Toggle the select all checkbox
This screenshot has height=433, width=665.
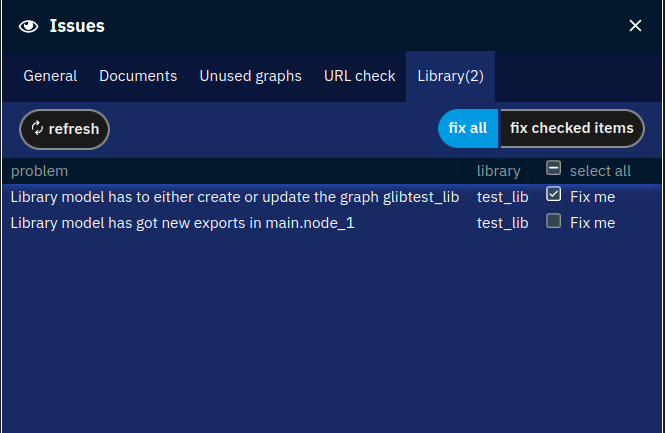[553, 168]
